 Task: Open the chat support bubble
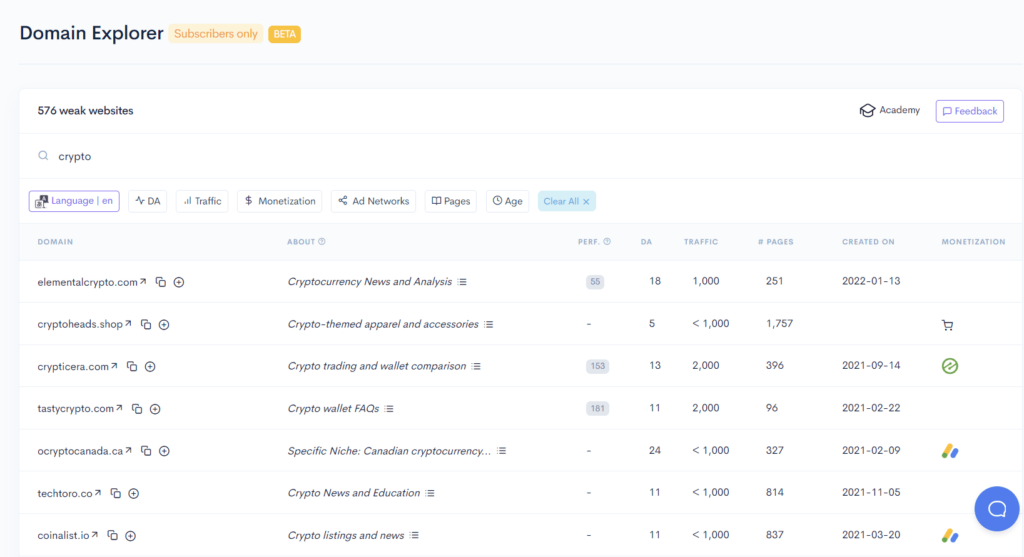pyautogui.click(x=997, y=509)
